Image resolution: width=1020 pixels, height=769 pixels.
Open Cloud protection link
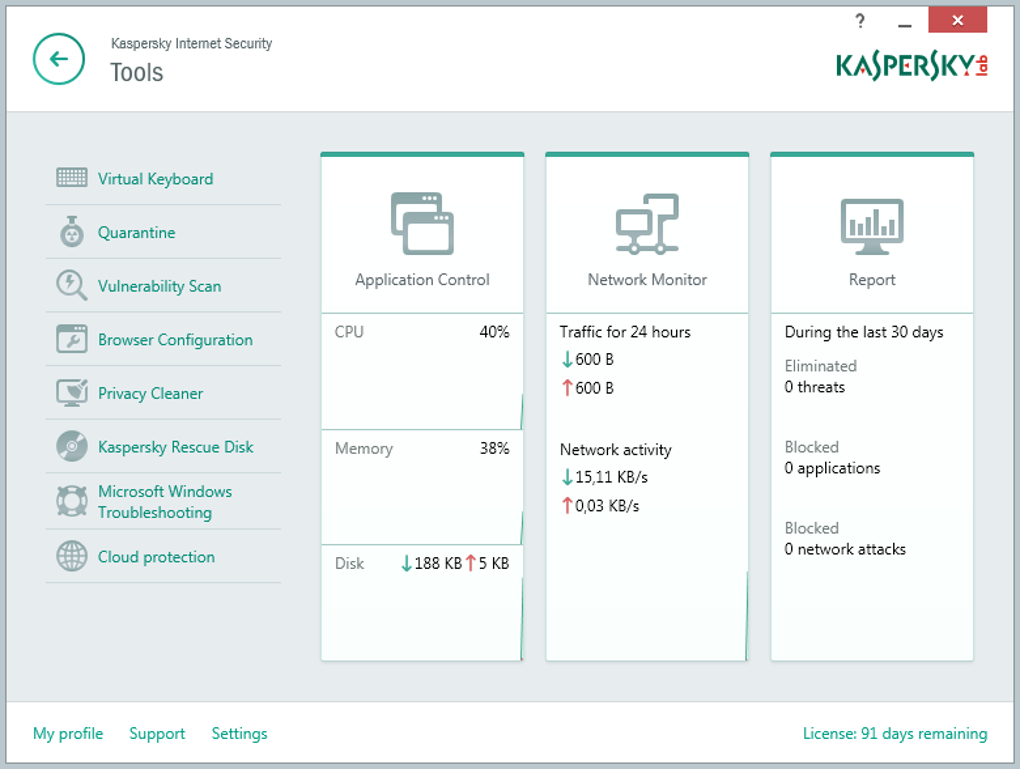coord(156,557)
